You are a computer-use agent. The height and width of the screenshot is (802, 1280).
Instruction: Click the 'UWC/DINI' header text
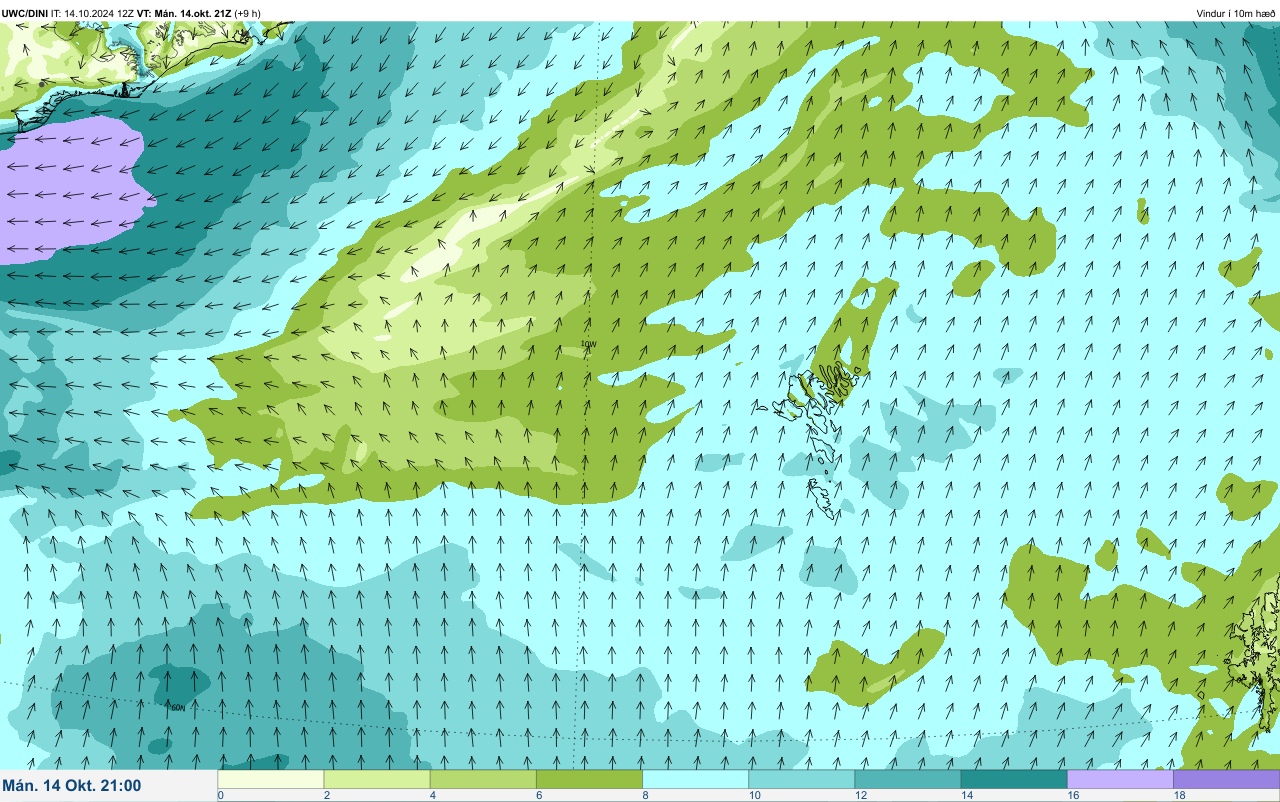click(25, 13)
